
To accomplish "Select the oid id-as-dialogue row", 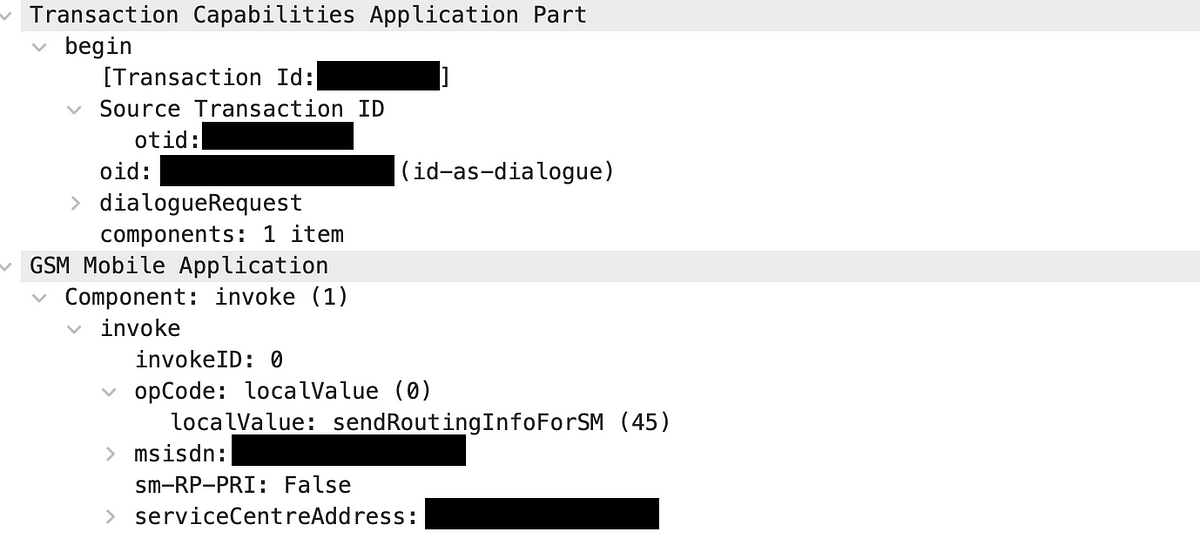I will (356, 172).
